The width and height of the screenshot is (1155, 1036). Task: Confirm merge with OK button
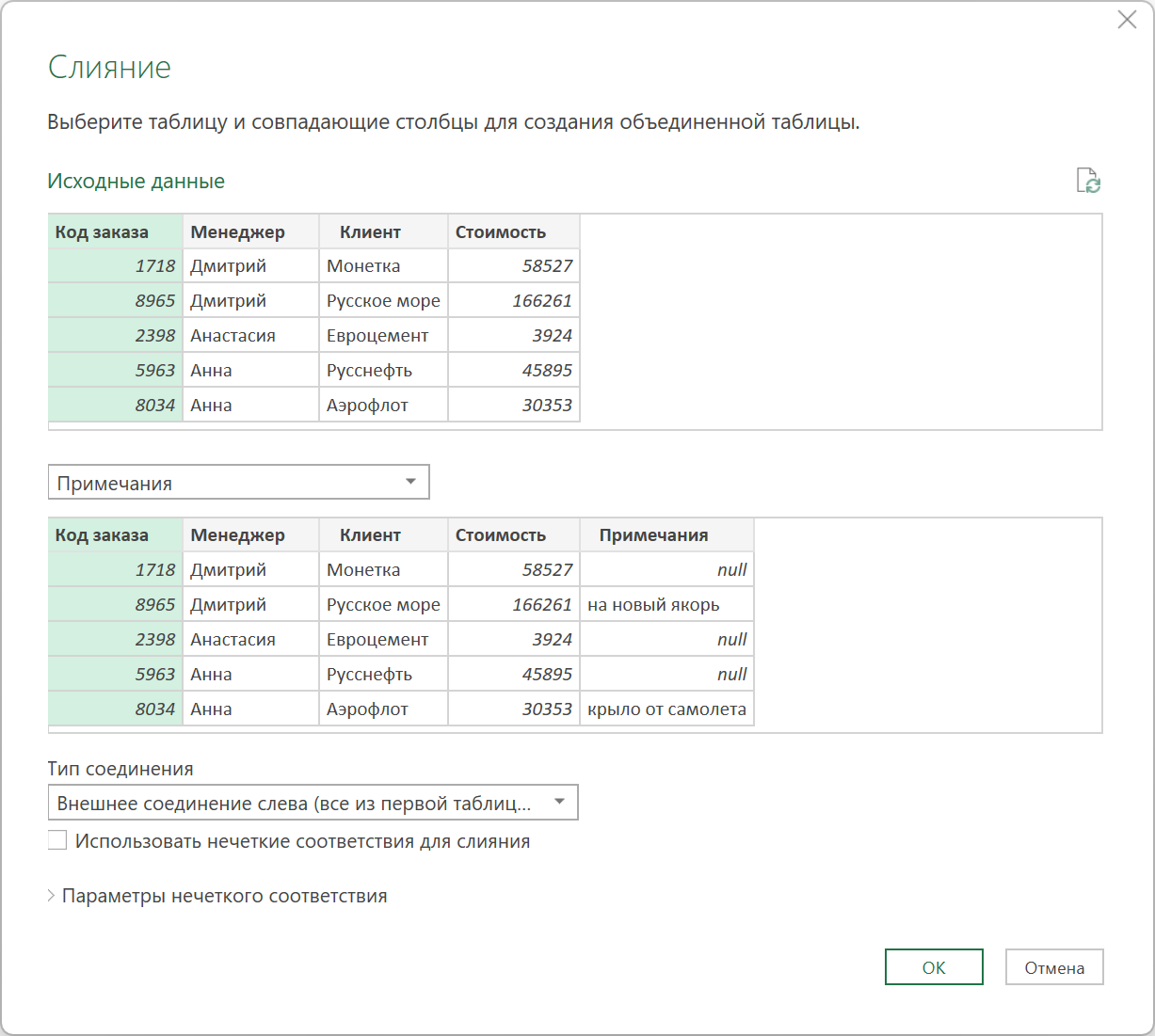click(x=934, y=967)
